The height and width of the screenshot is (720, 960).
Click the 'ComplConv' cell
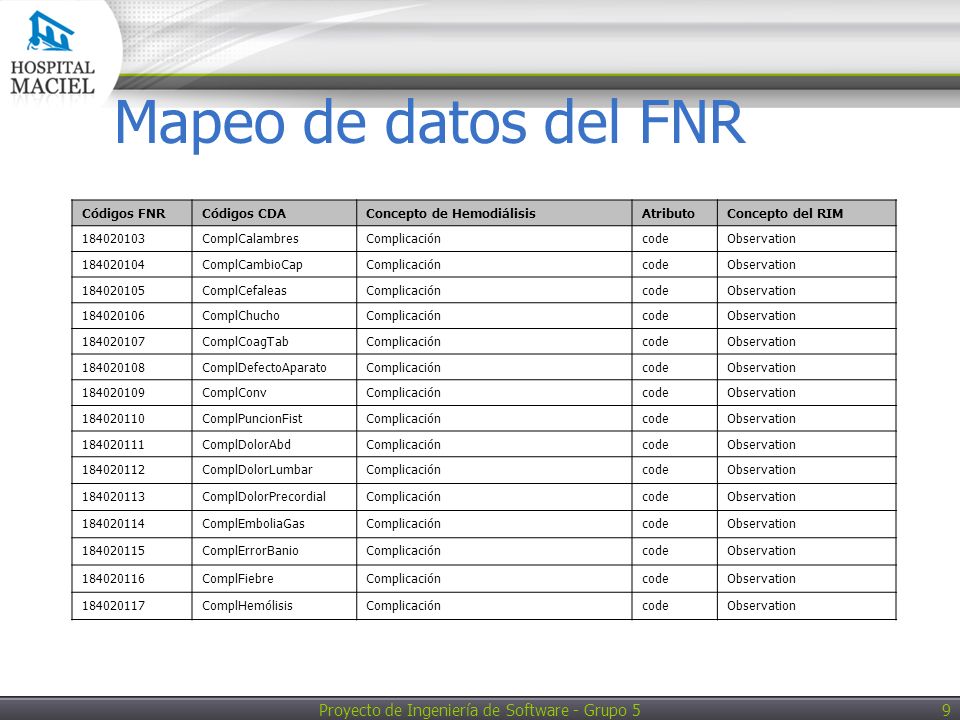(x=274, y=392)
